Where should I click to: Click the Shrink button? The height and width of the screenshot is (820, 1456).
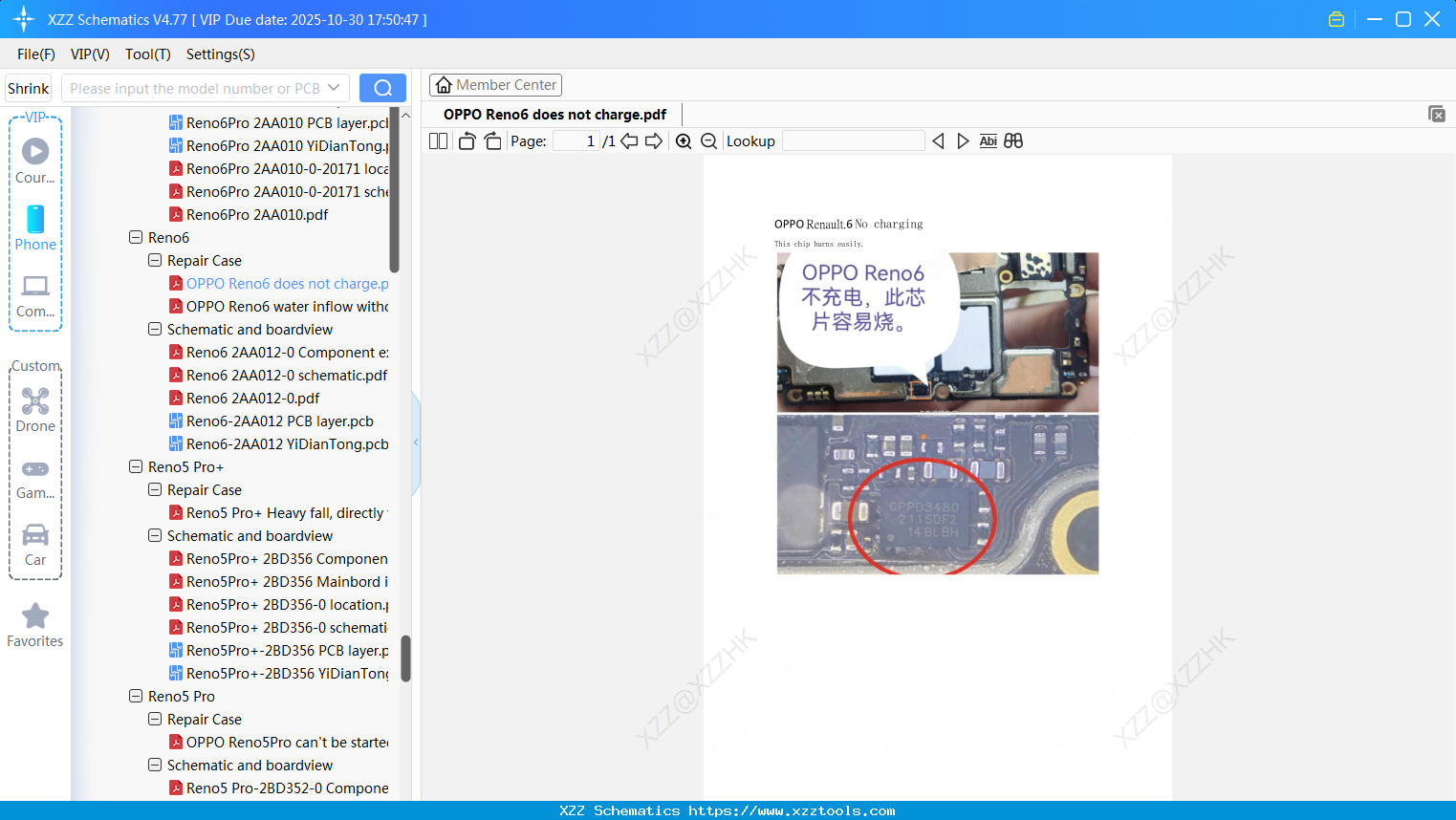pyautogui.click(x=29, y=88)
